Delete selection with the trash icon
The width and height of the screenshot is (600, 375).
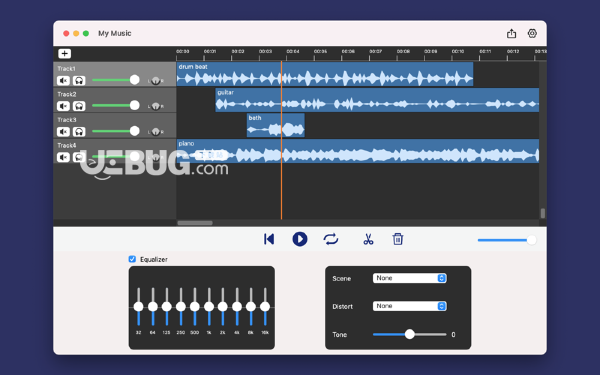tap(398, 239)
